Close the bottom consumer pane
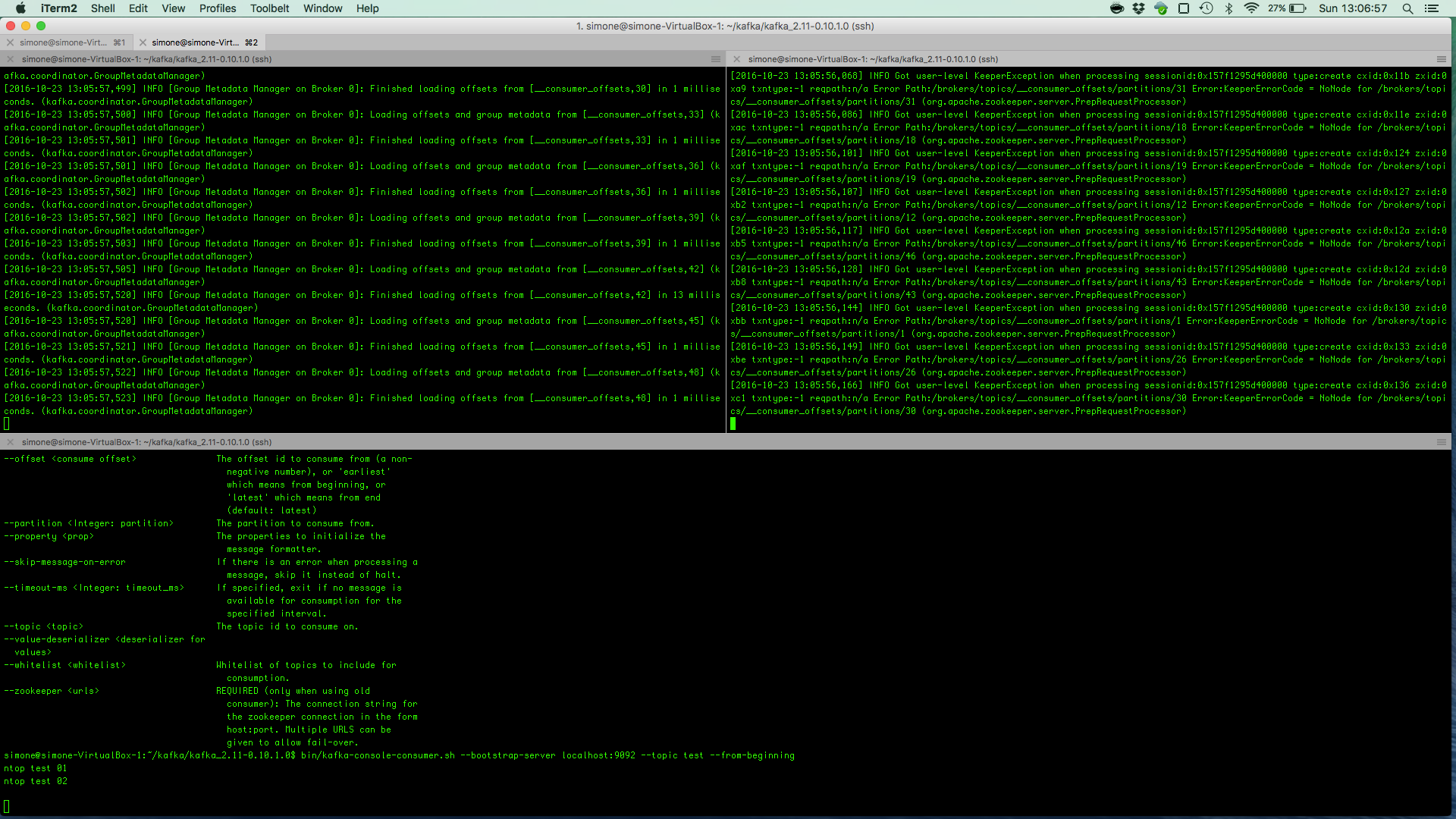Viewport: 1456px width, 819px height. click(x=10, y=442)
